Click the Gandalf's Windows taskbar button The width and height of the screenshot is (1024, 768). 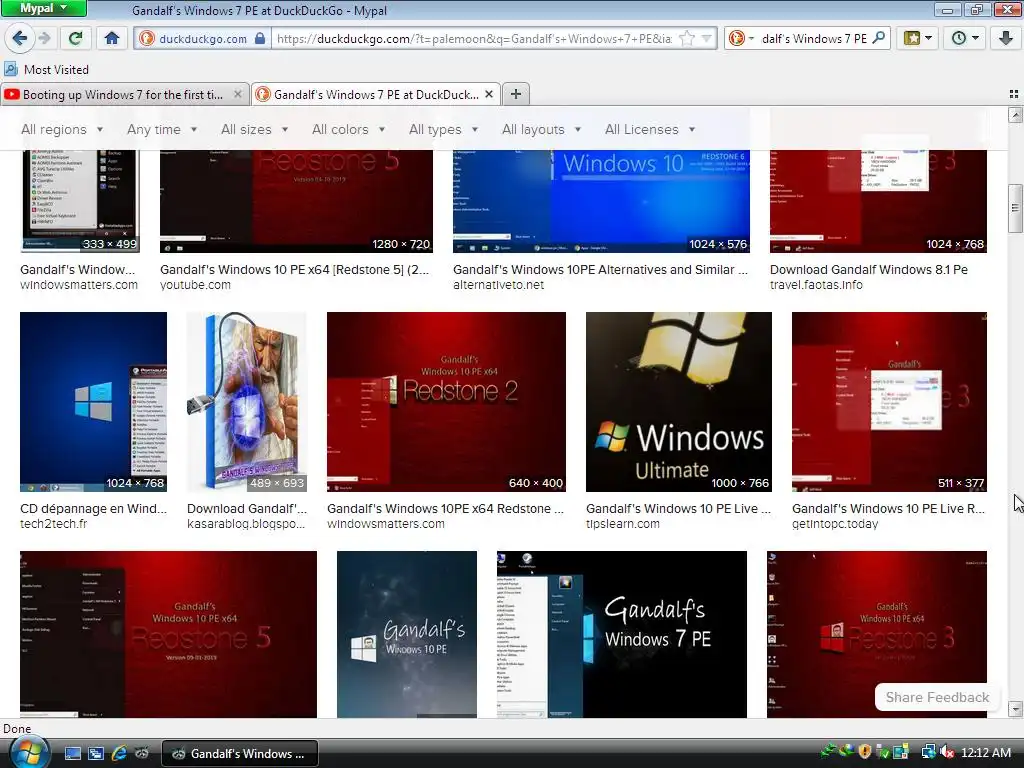(240, 753)
